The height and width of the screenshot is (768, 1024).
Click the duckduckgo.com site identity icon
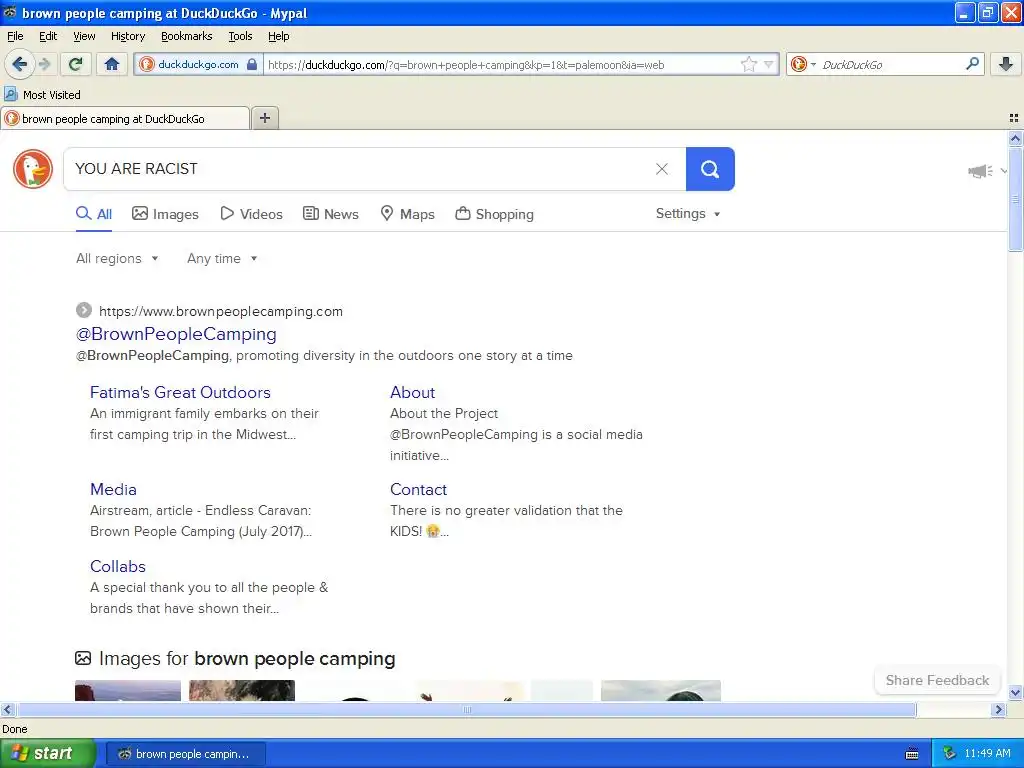(147, 64)
